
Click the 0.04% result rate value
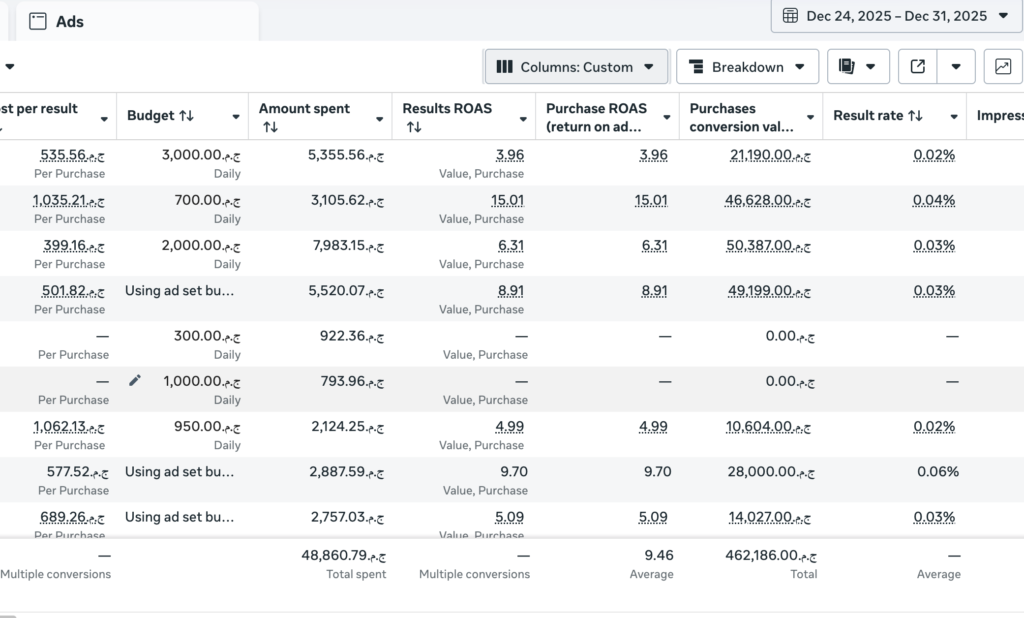[934, 200]
